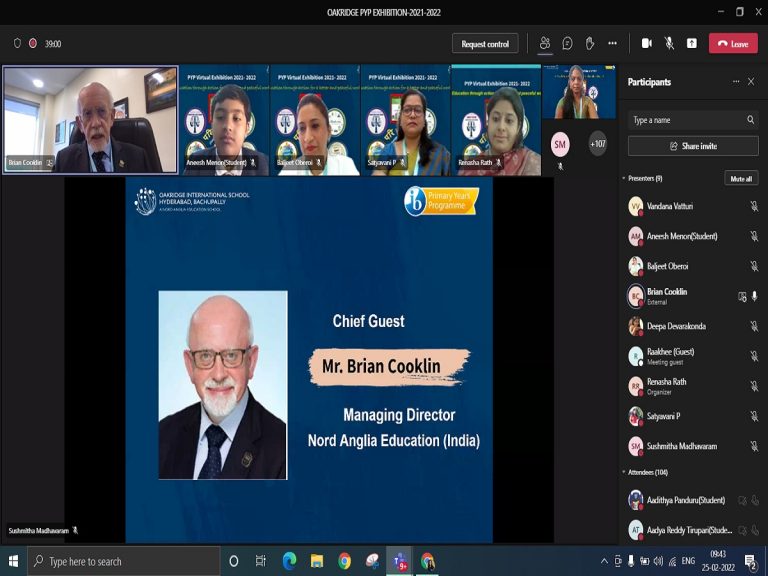Open the +107 more participants bubble

coord(598,144)
